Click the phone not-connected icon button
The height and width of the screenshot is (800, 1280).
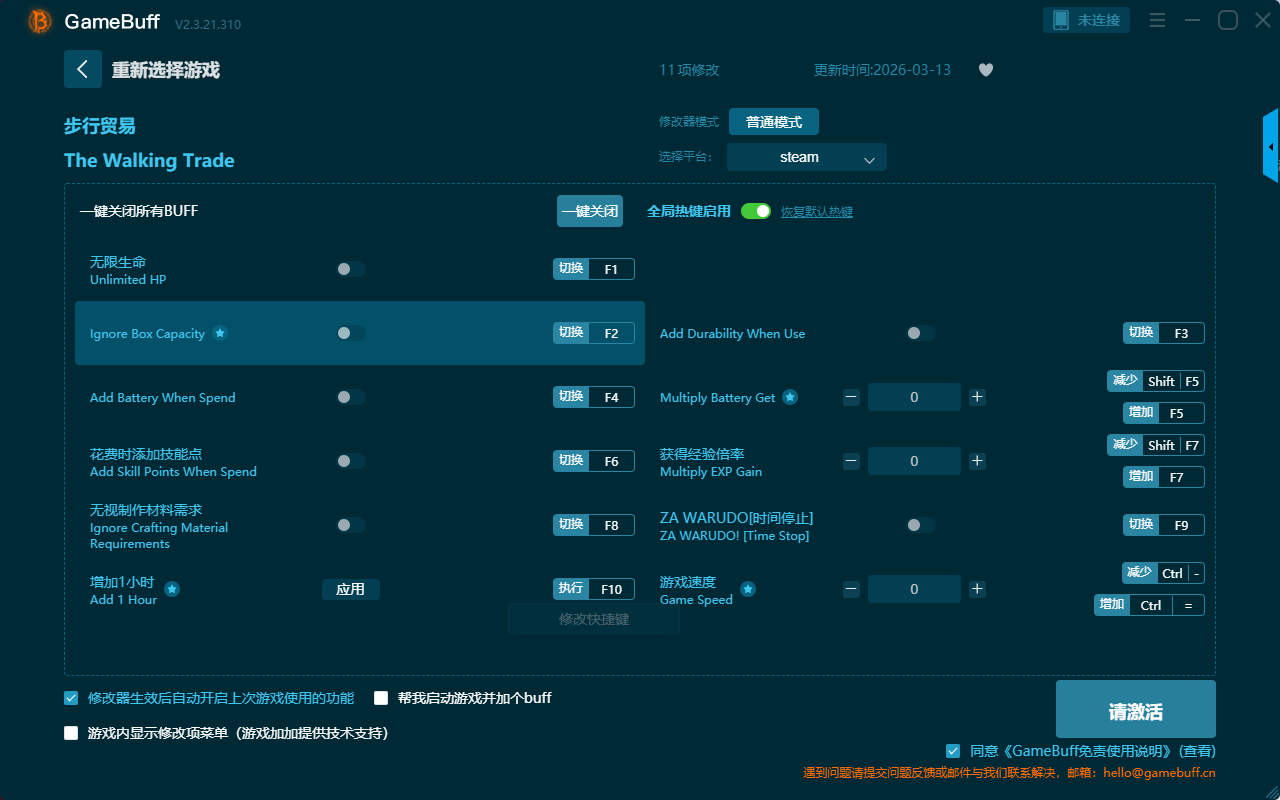click(1087, 20)
